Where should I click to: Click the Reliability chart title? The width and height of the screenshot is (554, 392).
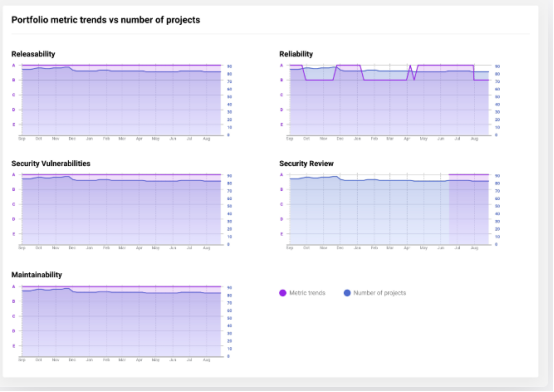tap(296, 54)
